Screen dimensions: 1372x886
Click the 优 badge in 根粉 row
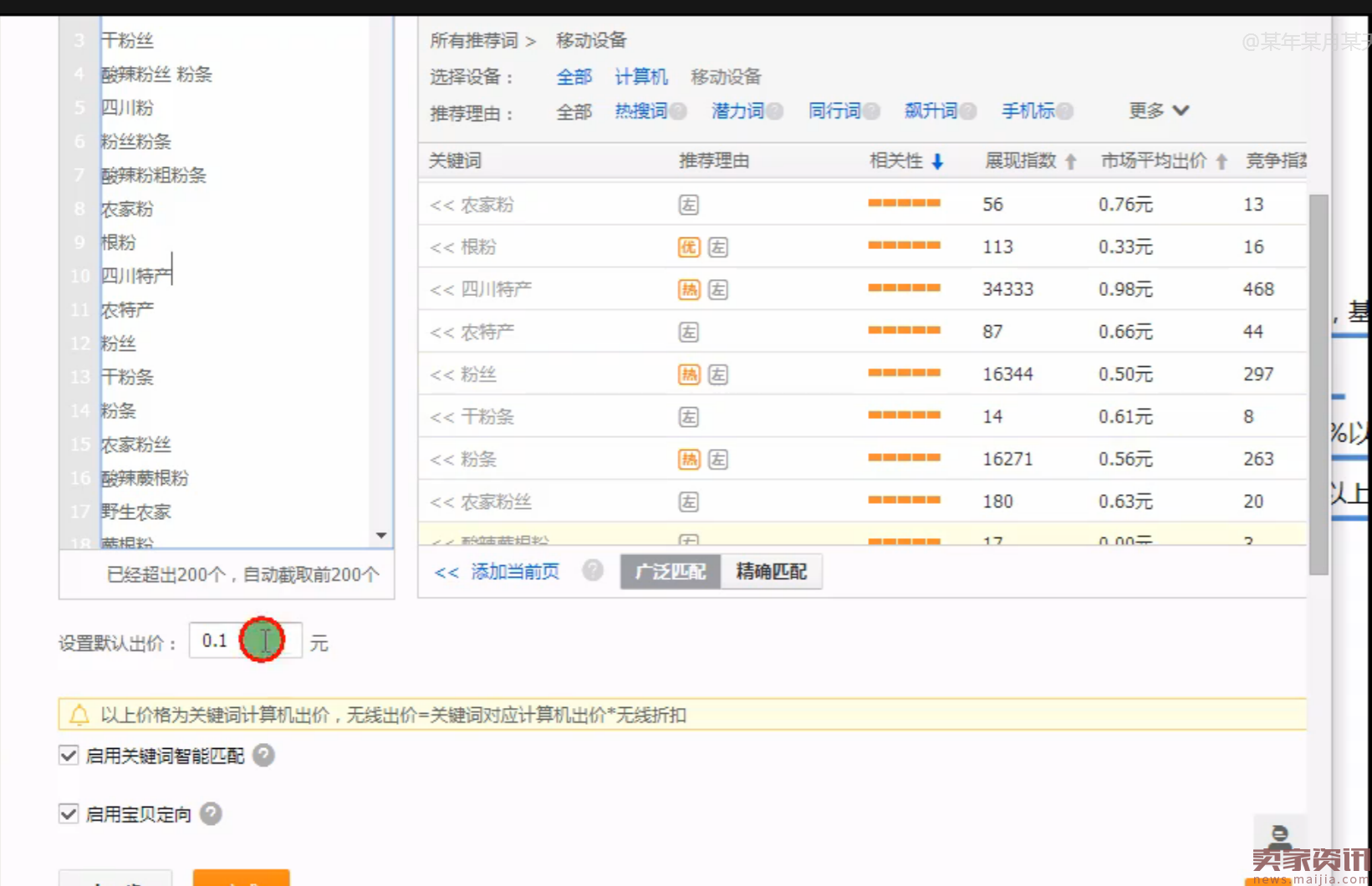(x=688, y=247)
